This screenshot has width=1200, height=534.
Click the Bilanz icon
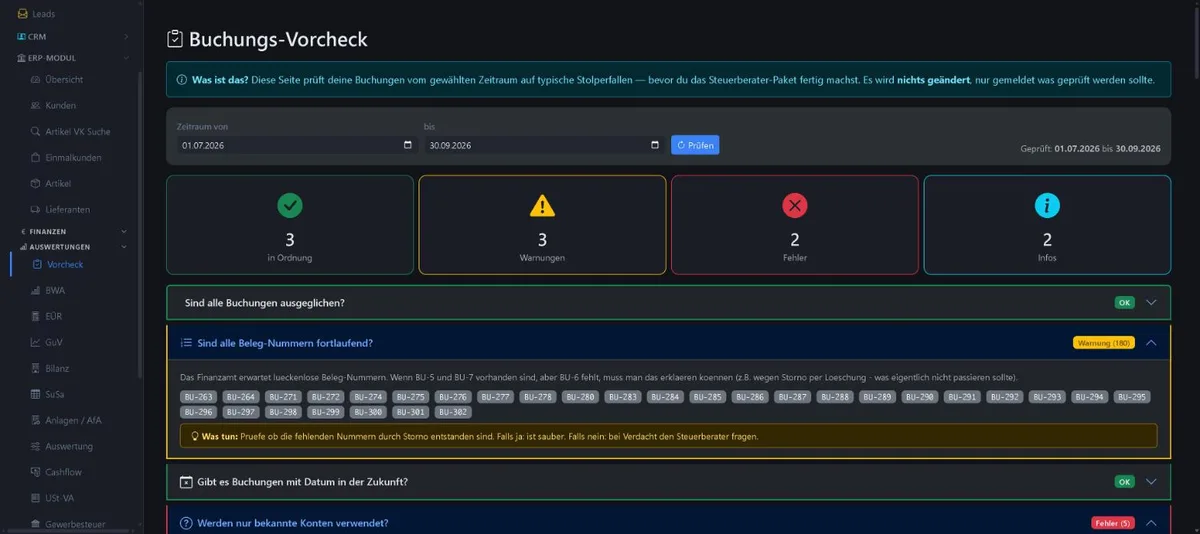pyautogui.click(x=36, y=368)
